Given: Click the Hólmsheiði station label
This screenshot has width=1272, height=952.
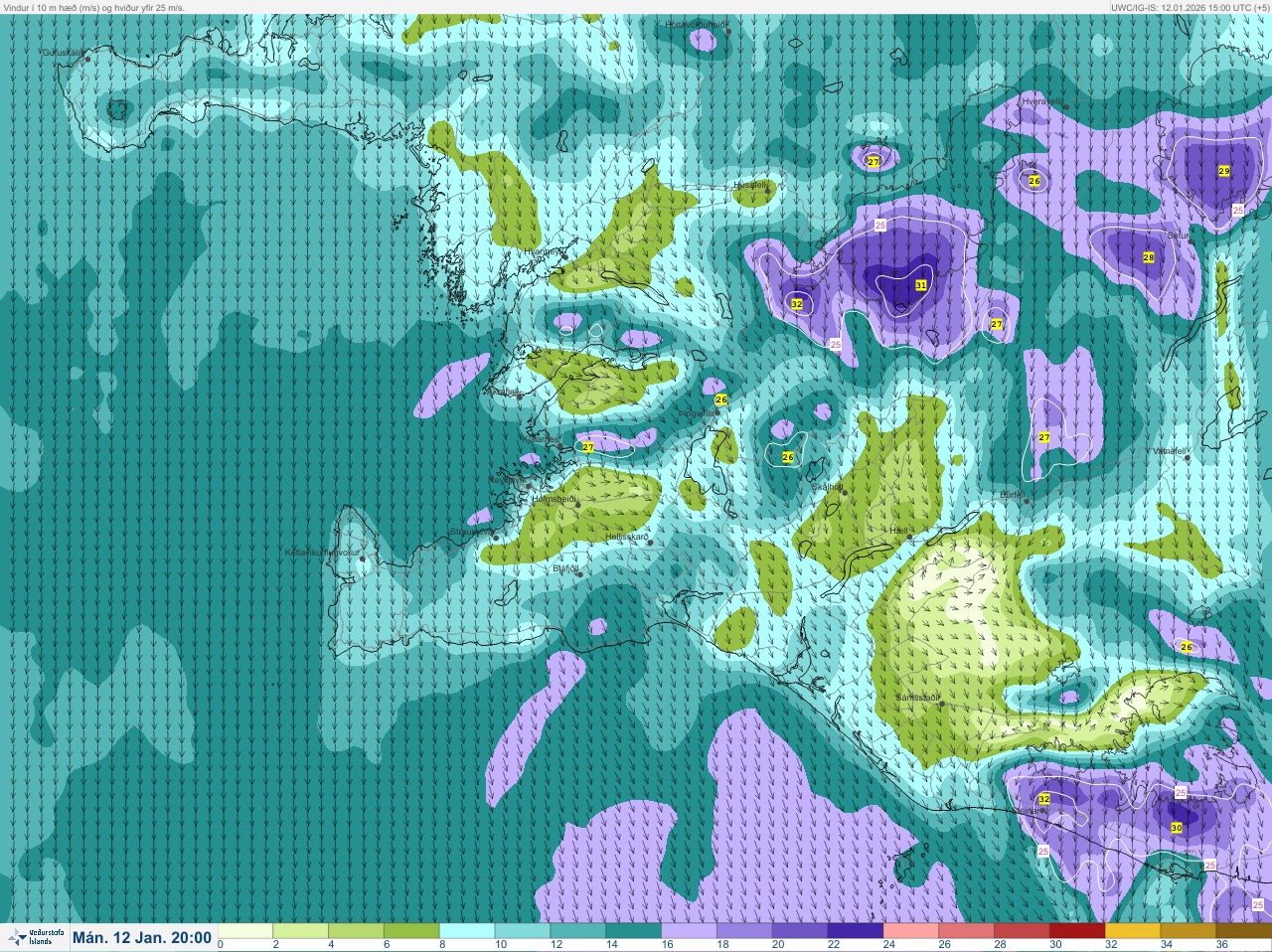Looking at the screenshot, I should click(554, 498).
